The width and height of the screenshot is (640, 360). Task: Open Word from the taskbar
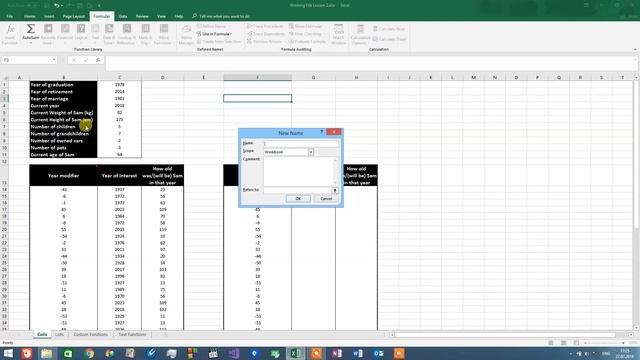(358, 353)
